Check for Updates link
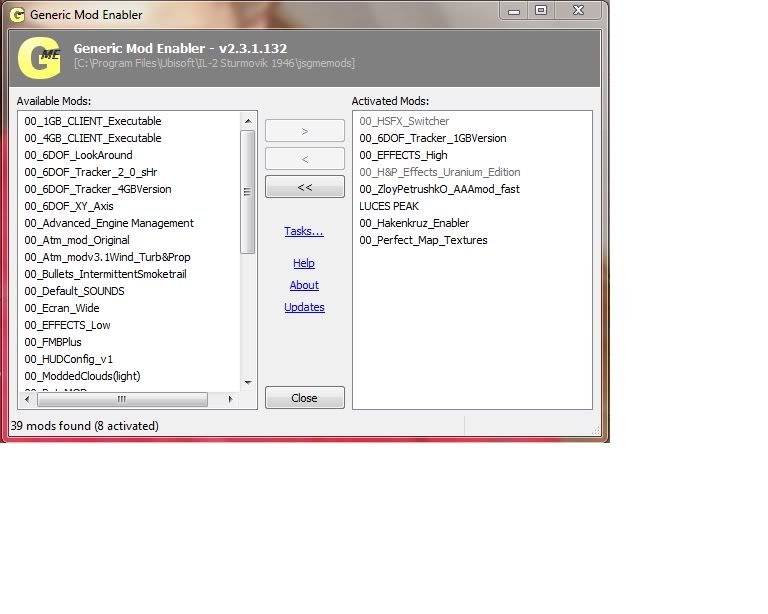Image resolution: width=768 pixels, height=614 pixels. tap(304, 307)
